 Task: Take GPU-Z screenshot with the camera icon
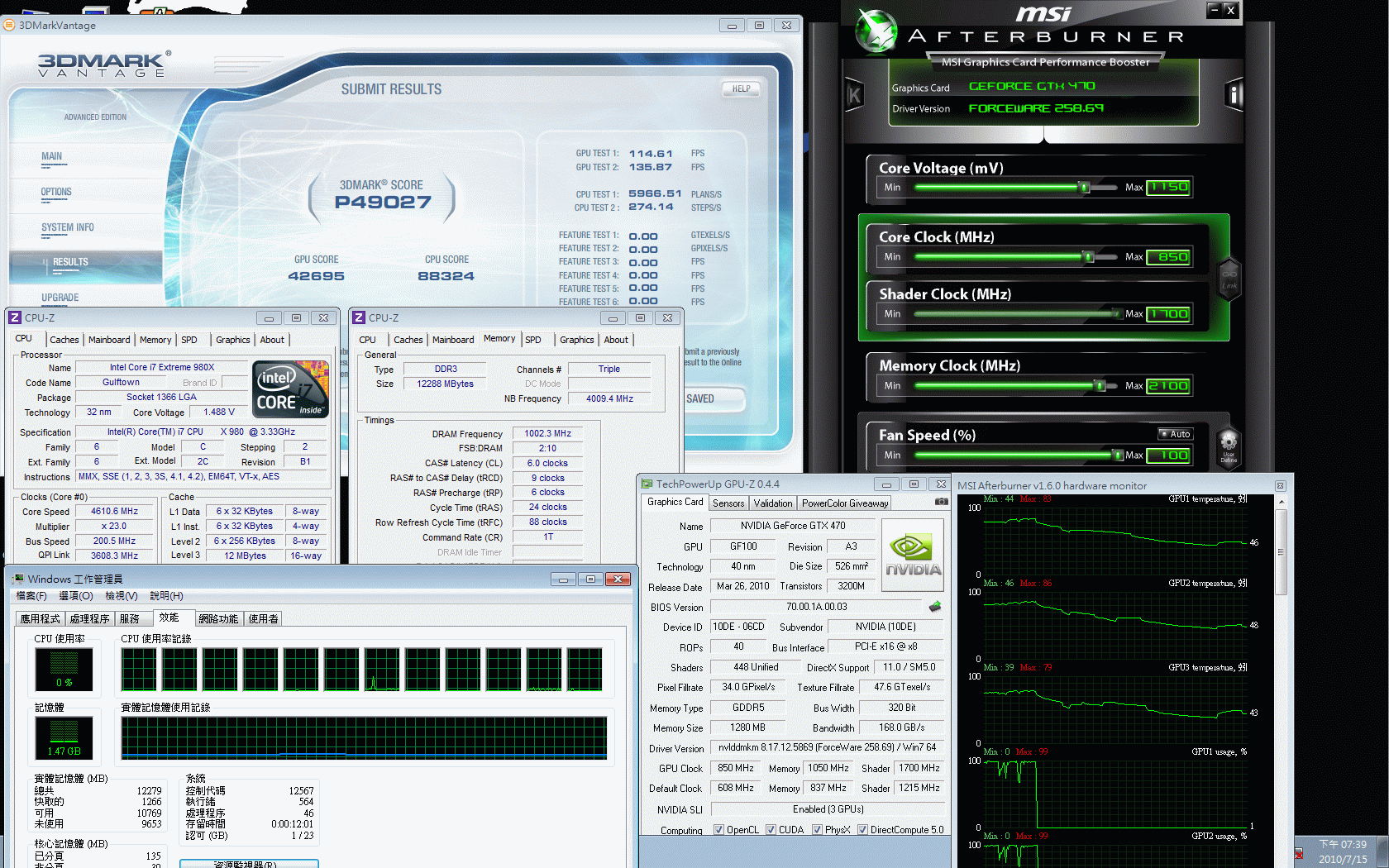(x=941, y=502)
